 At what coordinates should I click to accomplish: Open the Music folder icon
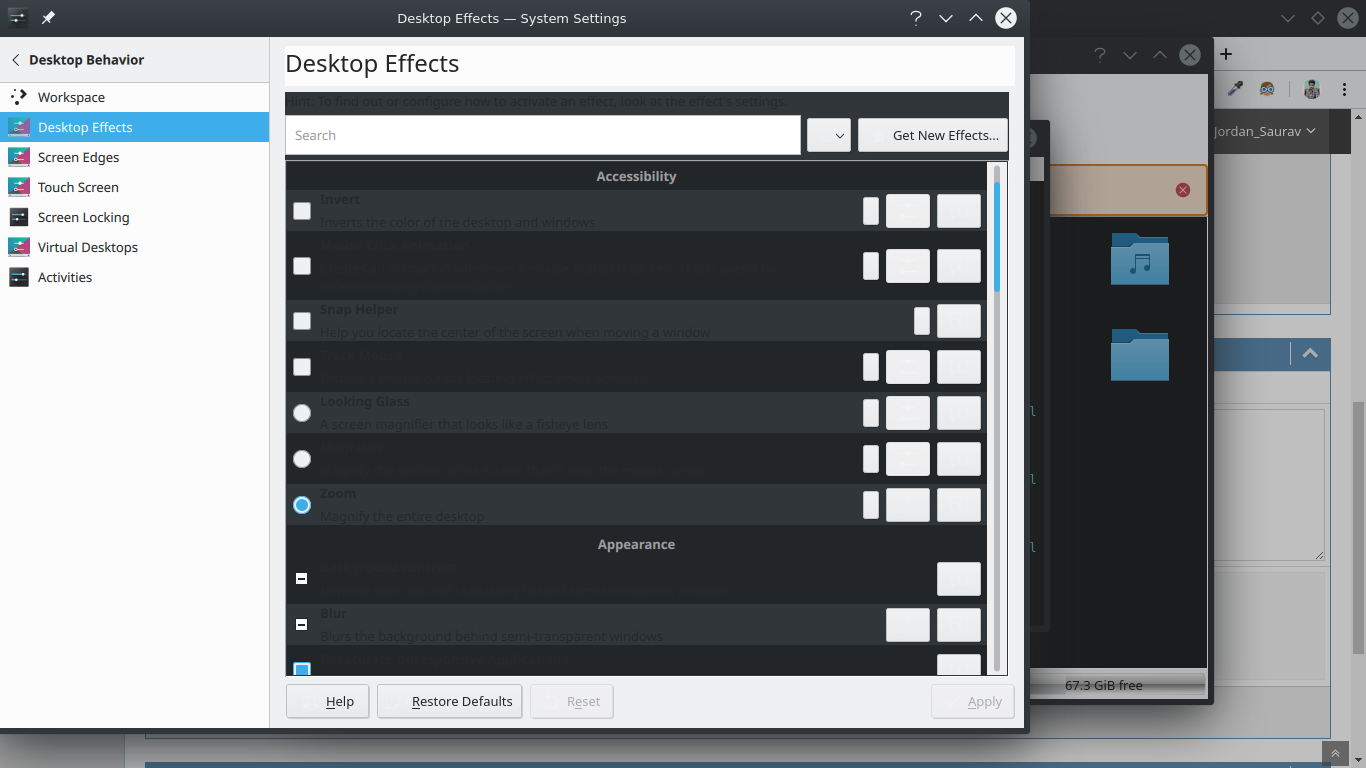[x=1139, y=259]
